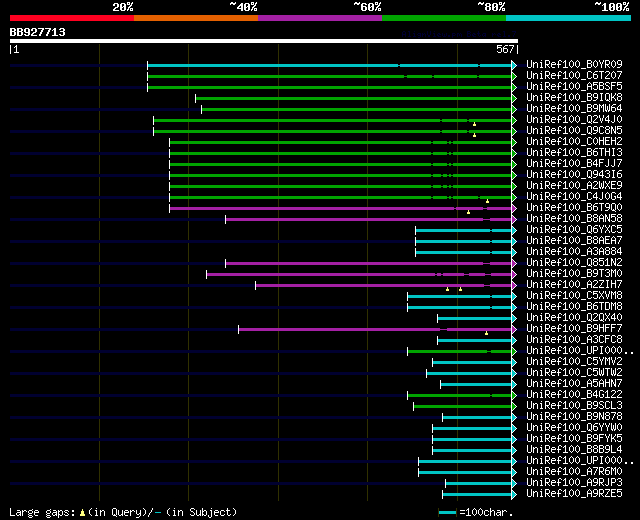Click the white BB927713 query sequence bar
The width and height of the screenshot is (640, 520).
click(x=264, y=41)
